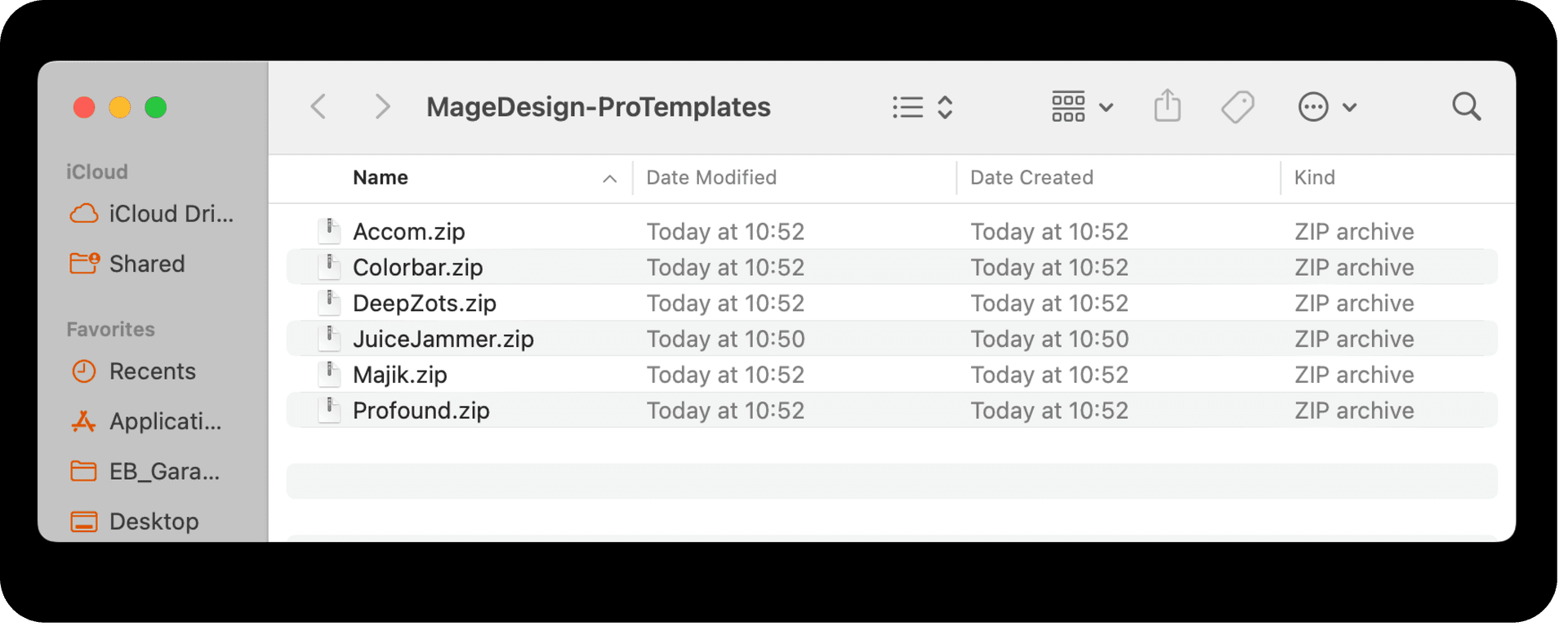Select the EB_Gara folder in the sidebar
1568x644 pixels.
tap(163, 471)
